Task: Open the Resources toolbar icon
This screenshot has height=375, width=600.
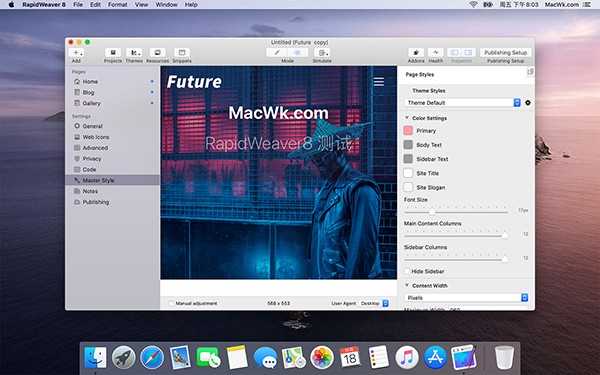Action: 157,52
